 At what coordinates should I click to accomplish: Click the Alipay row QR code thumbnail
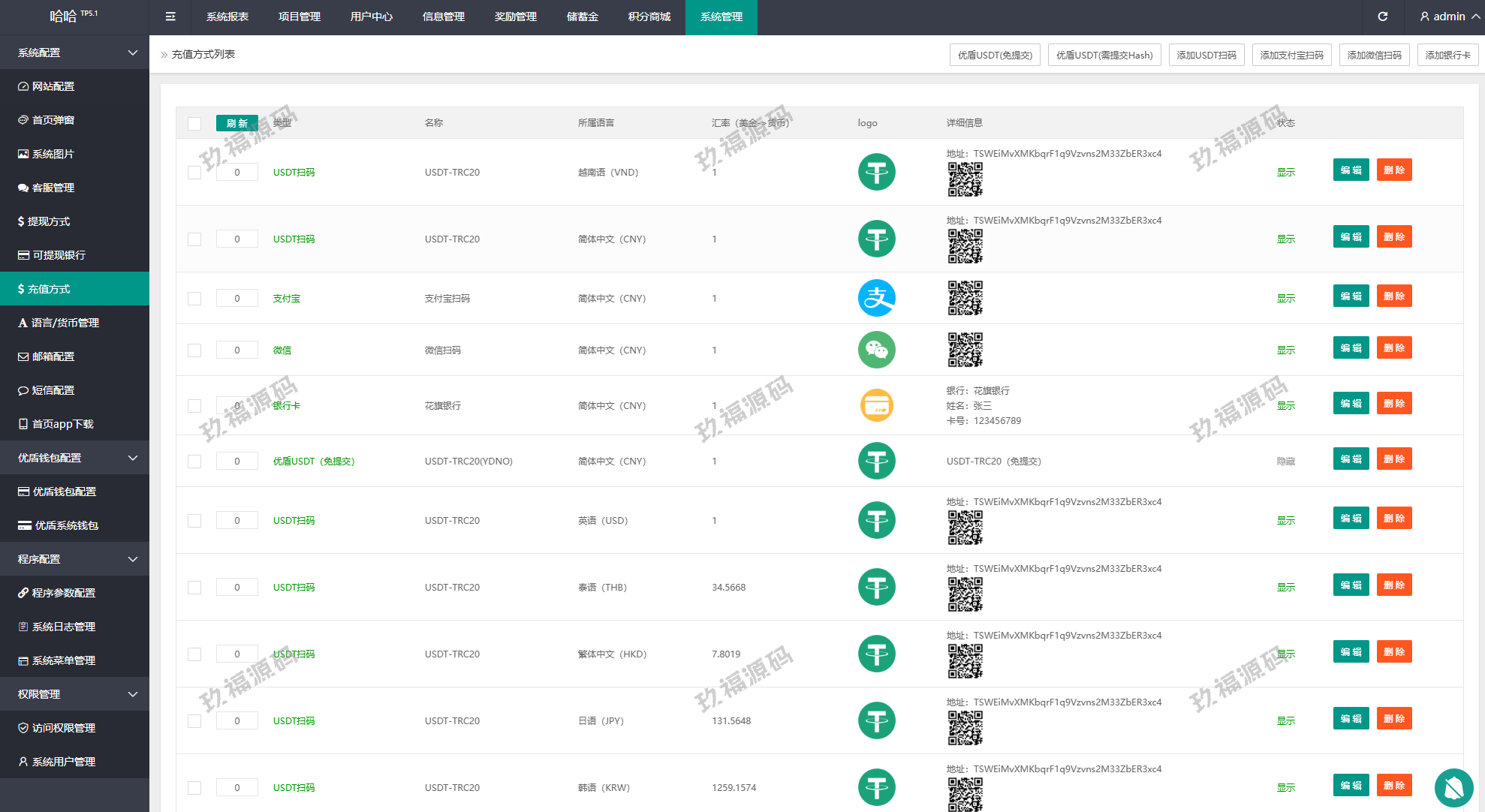coord(965,298)
